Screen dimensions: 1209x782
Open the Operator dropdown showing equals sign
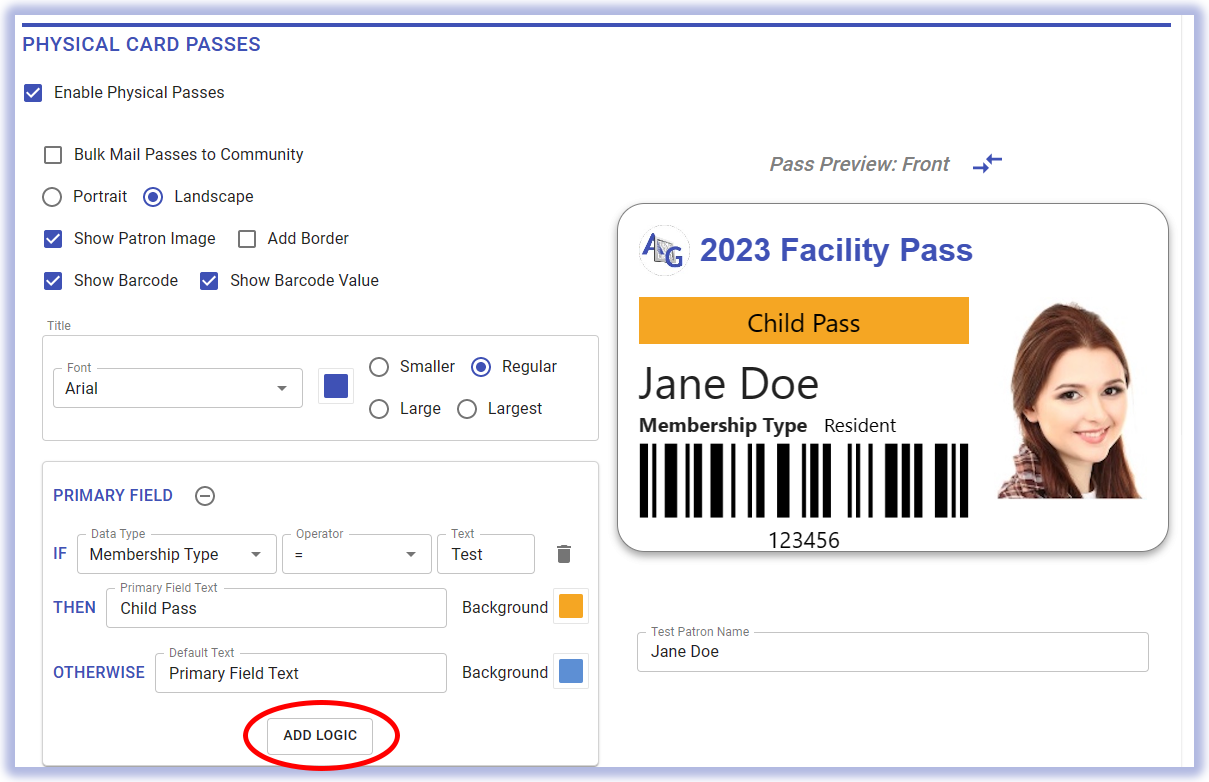click(x=357, y=554)
